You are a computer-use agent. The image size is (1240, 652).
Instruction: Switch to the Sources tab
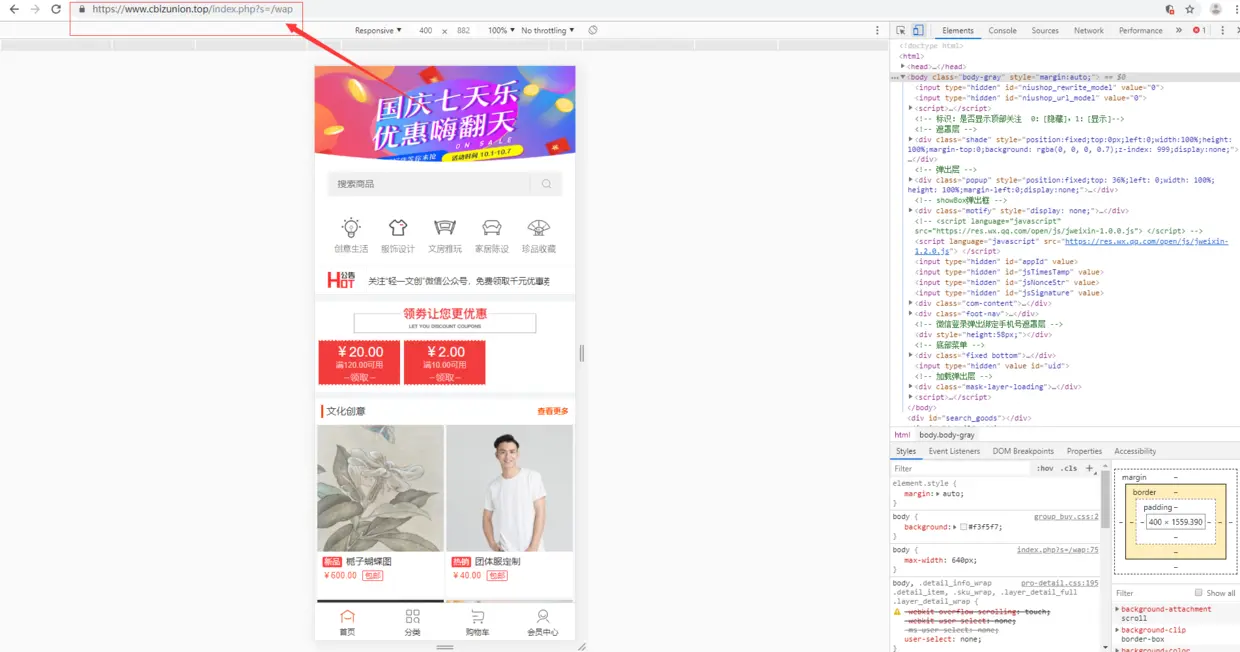pyautogui.click(x=1045, y=31)
